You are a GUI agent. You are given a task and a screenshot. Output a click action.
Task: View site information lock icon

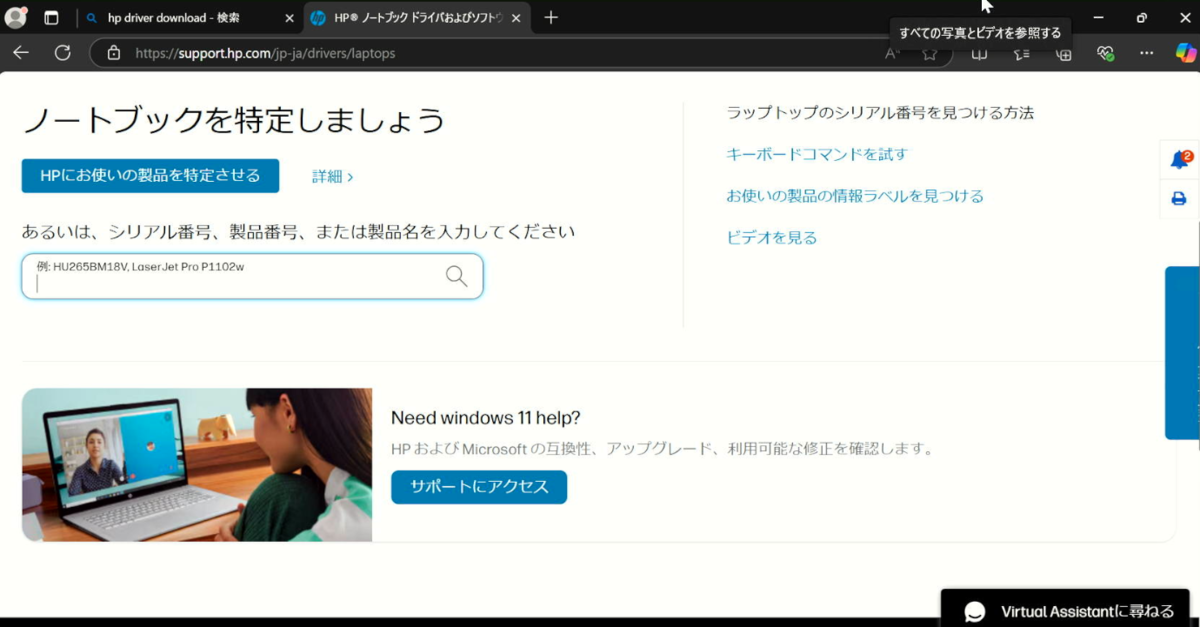[114, 53]
